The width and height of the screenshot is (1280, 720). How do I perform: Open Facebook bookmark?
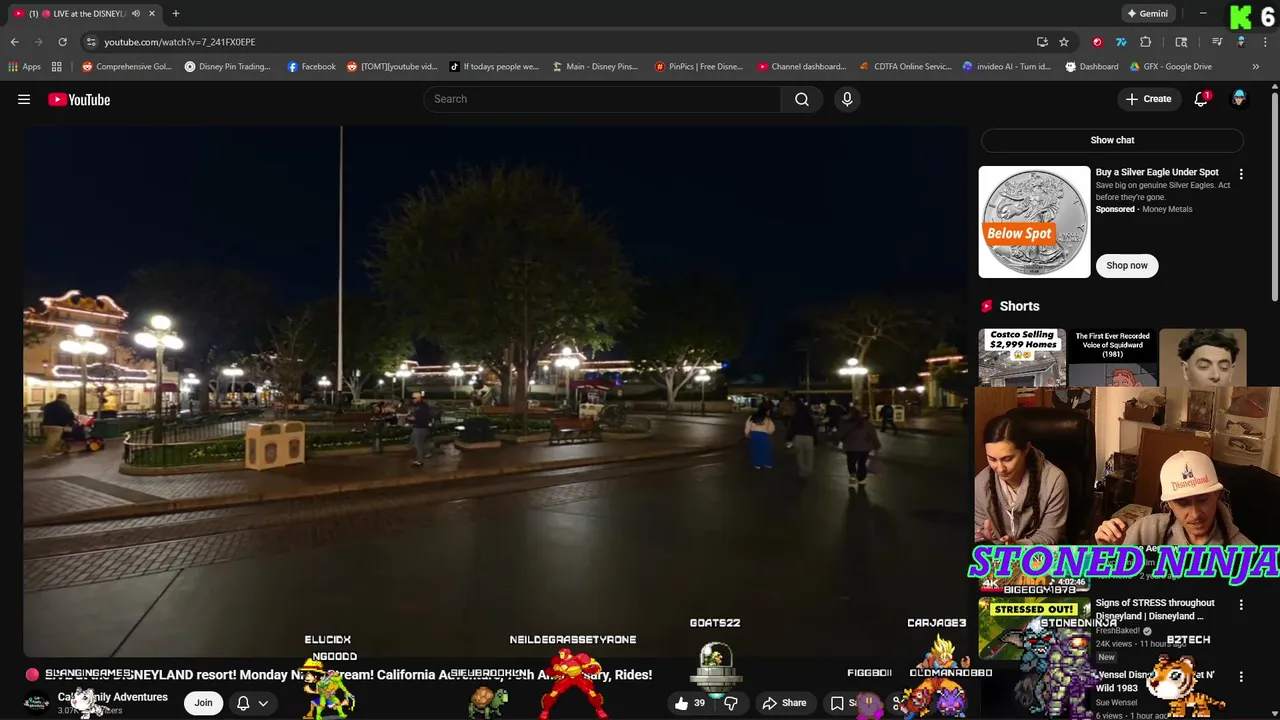(x=311, y=67)
